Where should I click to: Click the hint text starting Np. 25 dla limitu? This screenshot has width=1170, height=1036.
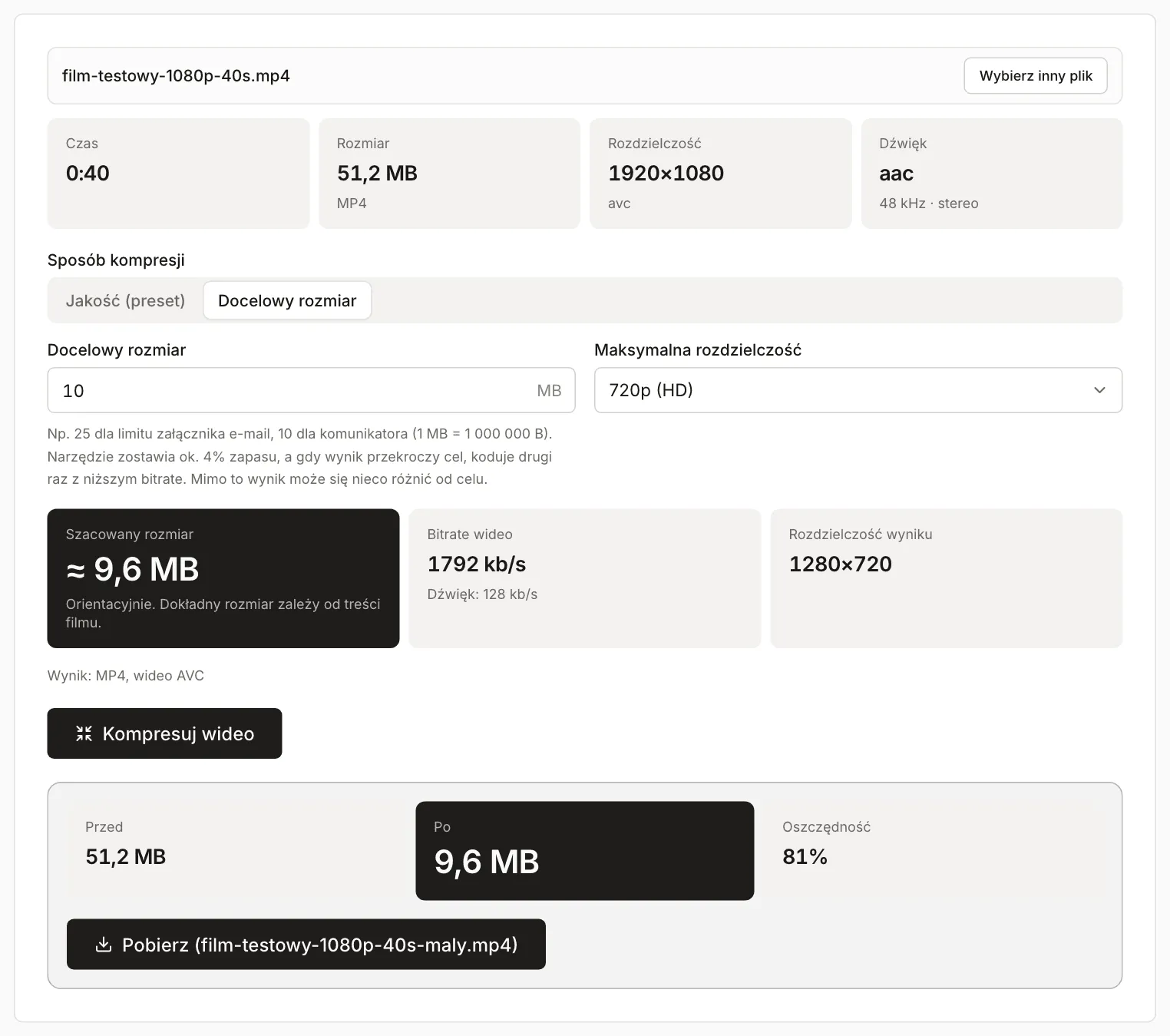(x=300, y=456)
